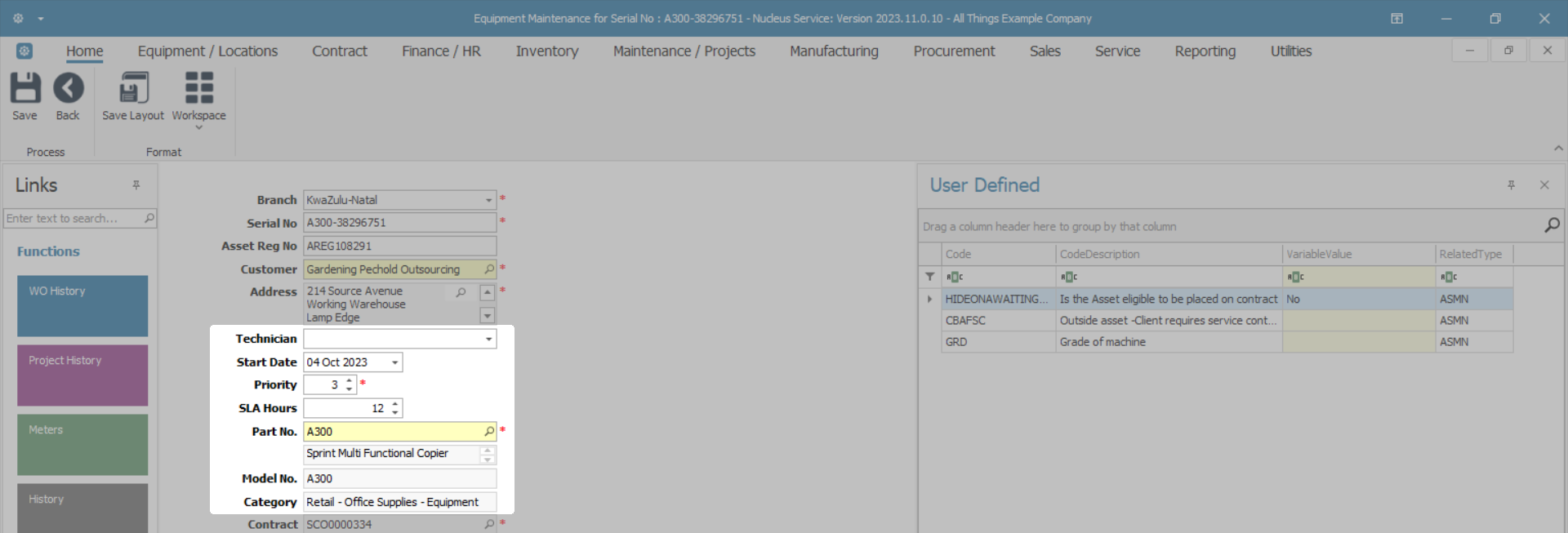Click the RelatedType filter condition icon
Viewport: 1568px width, 533px height.
(x=1449, y=277)
